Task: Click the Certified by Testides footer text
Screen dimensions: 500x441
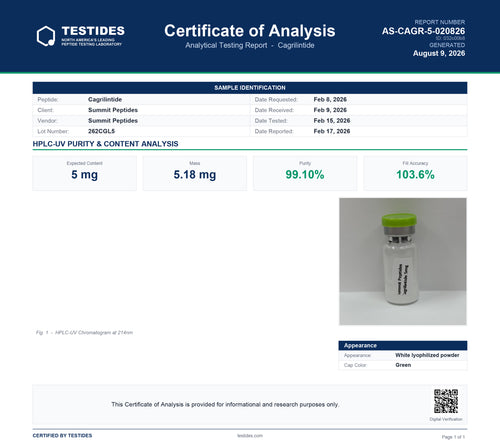Action: coord(62,436)
